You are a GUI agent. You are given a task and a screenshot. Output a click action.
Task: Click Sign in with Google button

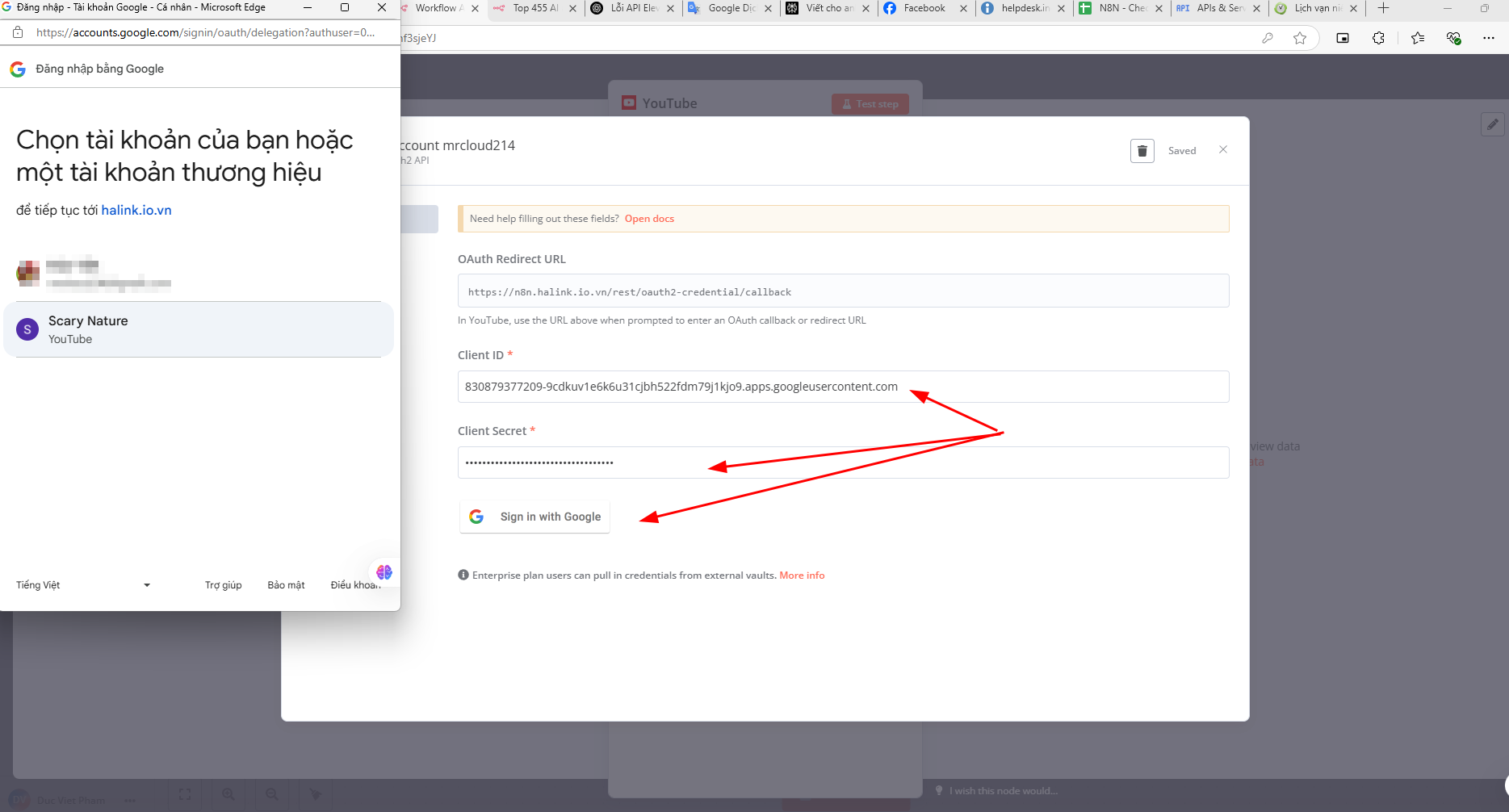point(534,517)
